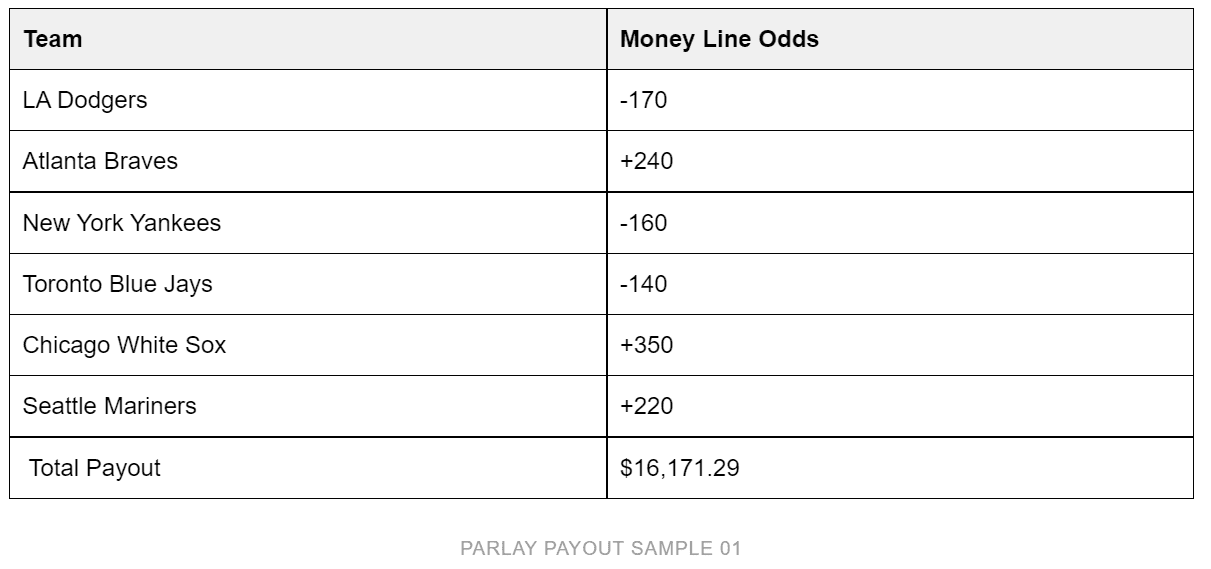The width and height of the screenshot is (1211, 569).
Task: Click the Atlanta Braves team cell
Action: coord(308,161)
